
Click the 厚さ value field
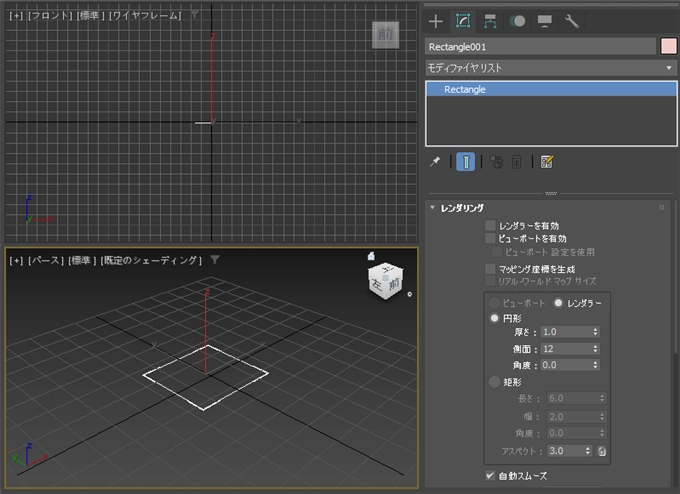(566, 332)
